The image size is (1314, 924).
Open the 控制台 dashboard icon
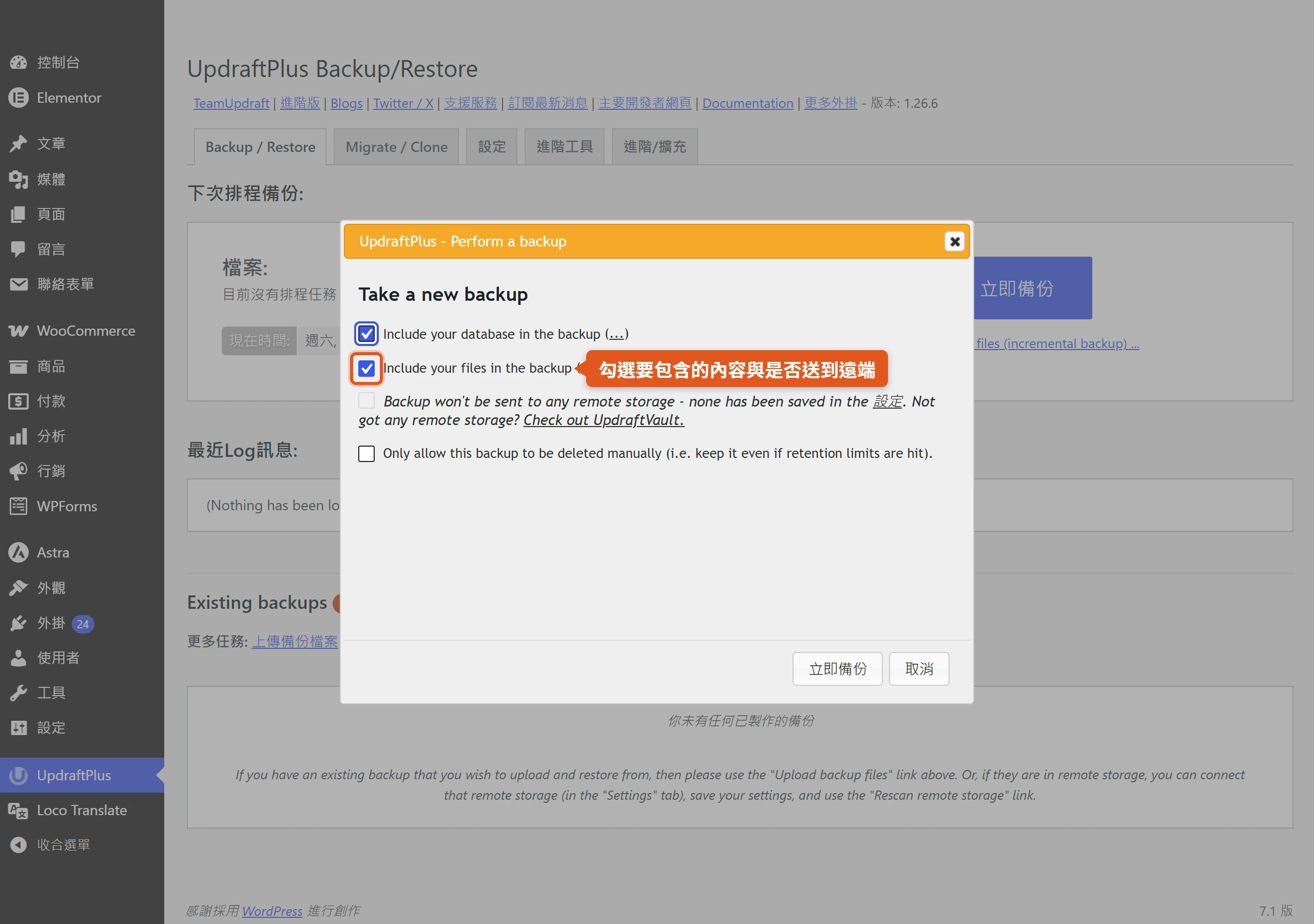click(x=18, y=63)
